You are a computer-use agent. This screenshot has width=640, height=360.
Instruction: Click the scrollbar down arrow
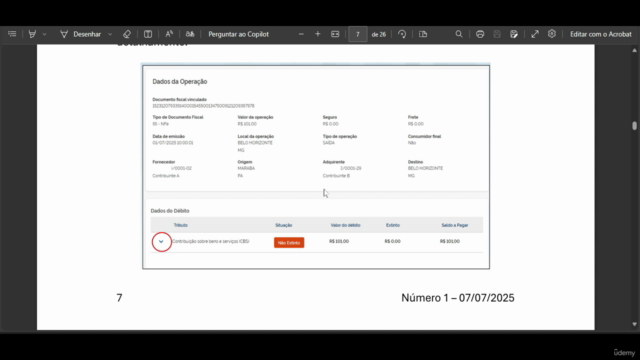pos(634,324)
